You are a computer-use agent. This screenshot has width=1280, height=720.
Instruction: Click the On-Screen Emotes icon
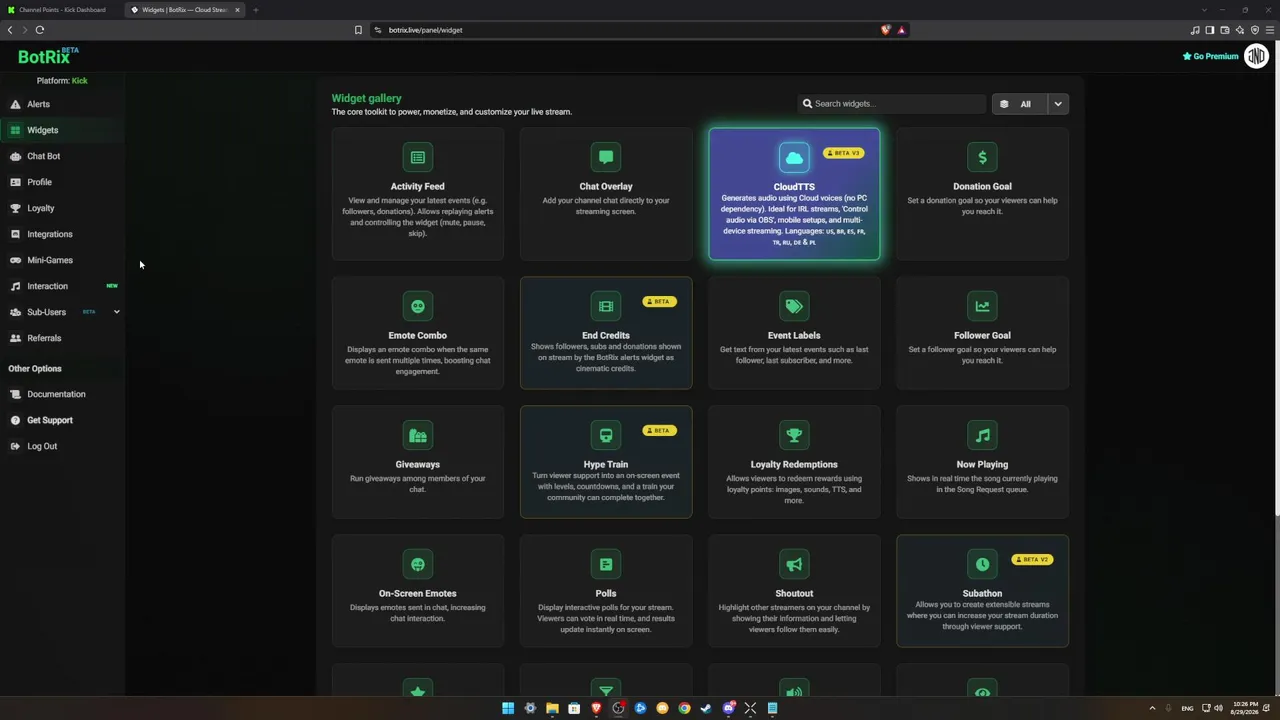point(418,564)
